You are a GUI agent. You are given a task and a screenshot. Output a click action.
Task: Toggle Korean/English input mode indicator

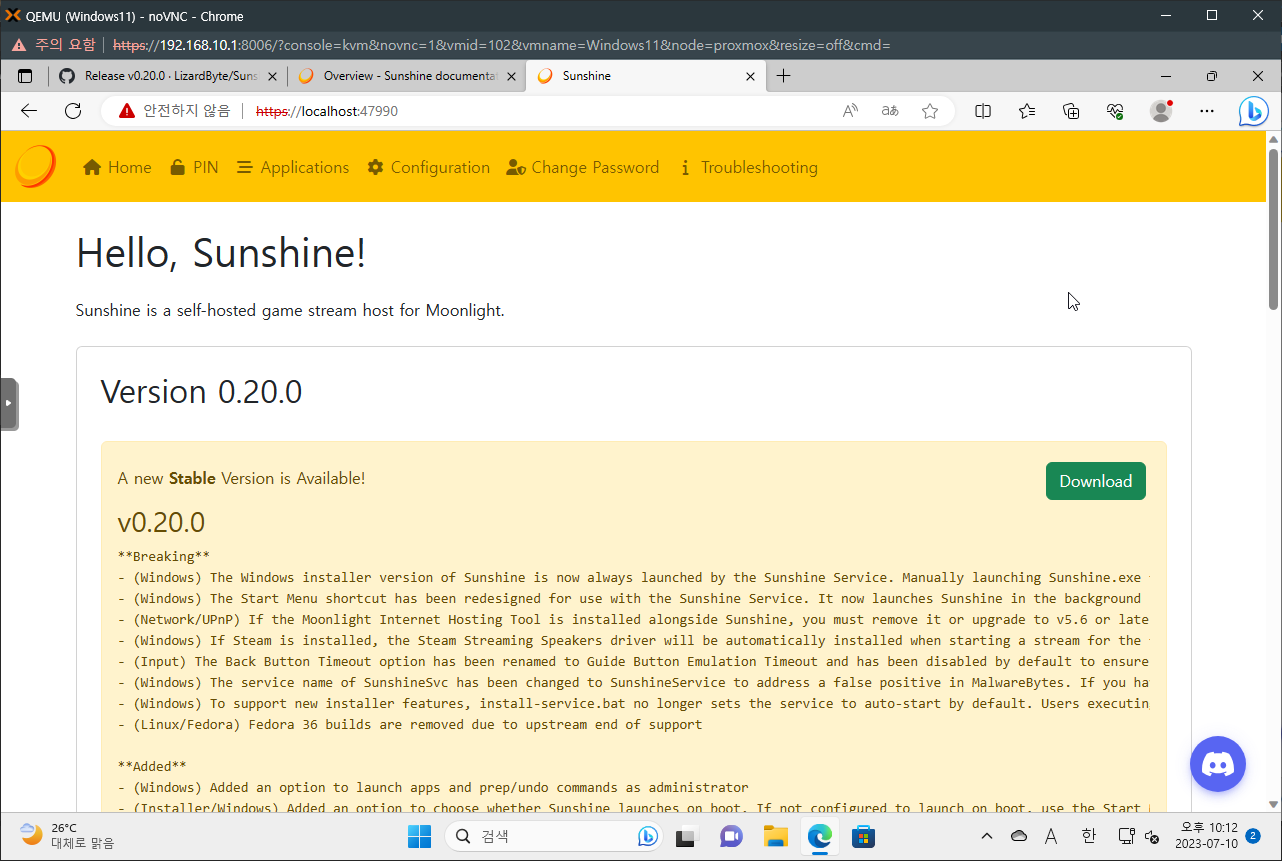tap(1088, 836)
